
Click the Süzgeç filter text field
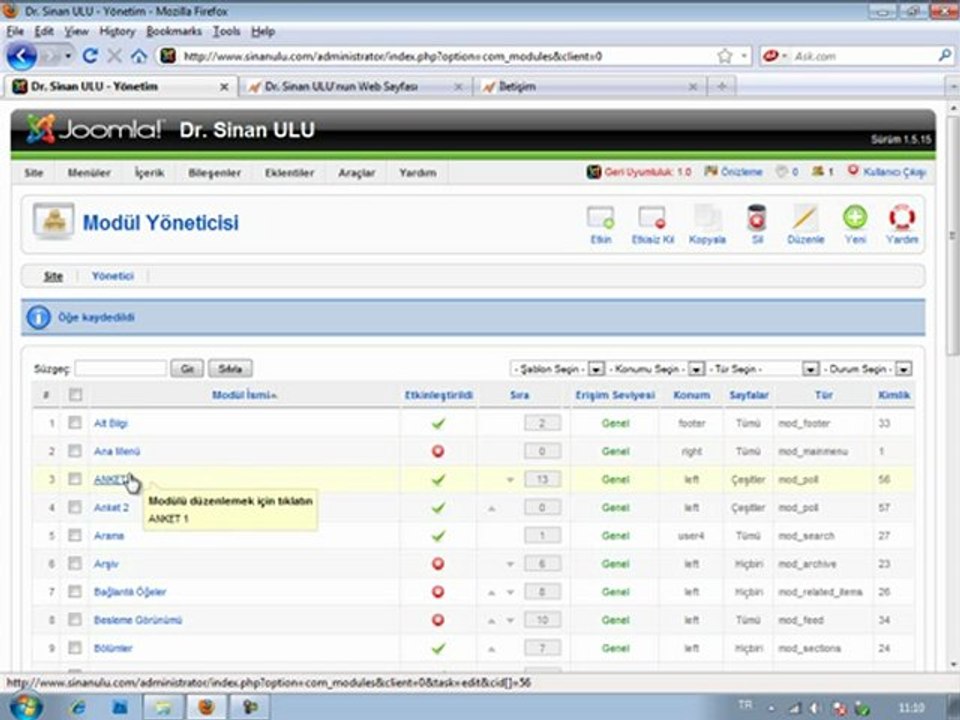coord(121,369)
